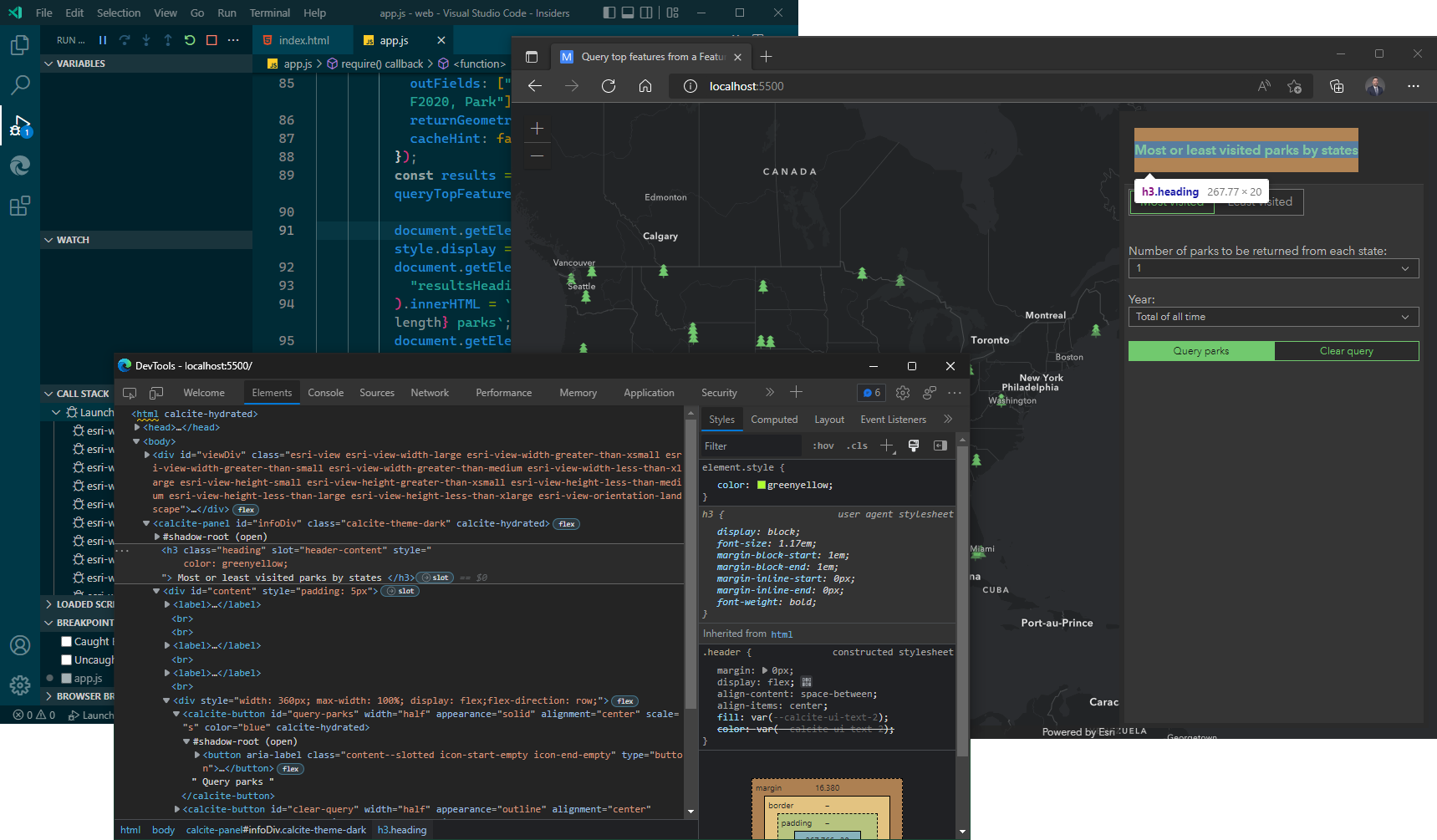Open the Terminal menu in VS Code
The height and width of the screenshot is (840, 1437).
click(269, 13)
